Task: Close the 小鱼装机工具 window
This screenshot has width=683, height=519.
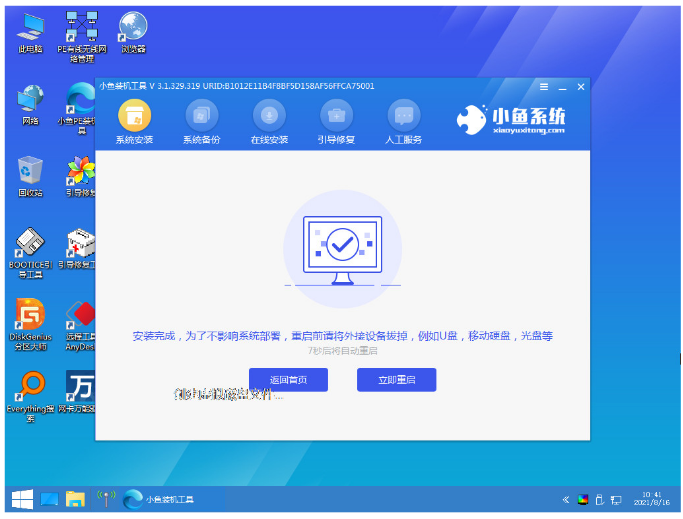Action: pos(581,87)
